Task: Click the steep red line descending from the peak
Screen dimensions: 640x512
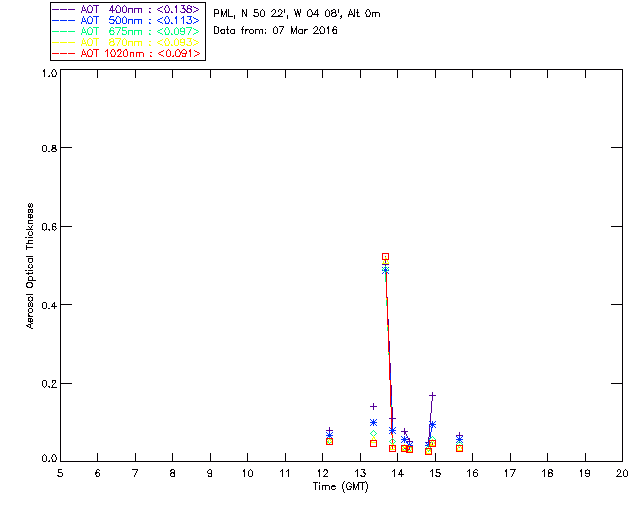Action: click(x=389, y=351)
